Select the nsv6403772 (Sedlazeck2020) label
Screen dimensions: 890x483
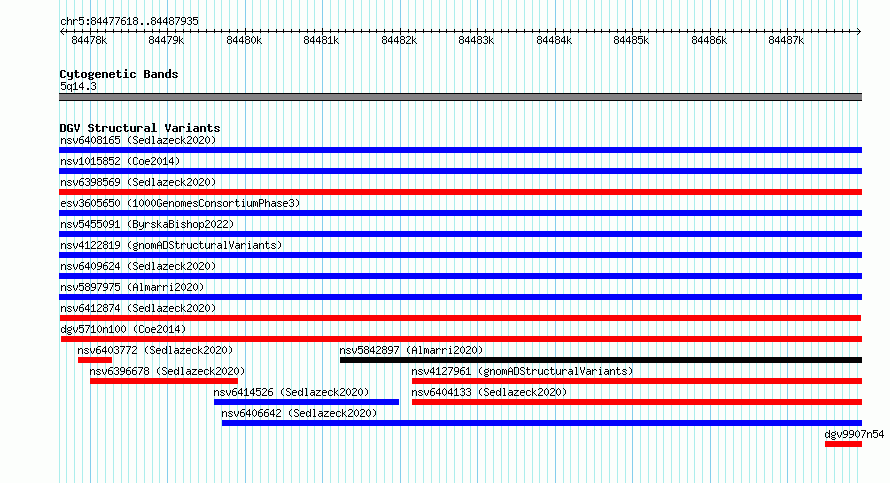pos(155,350)
